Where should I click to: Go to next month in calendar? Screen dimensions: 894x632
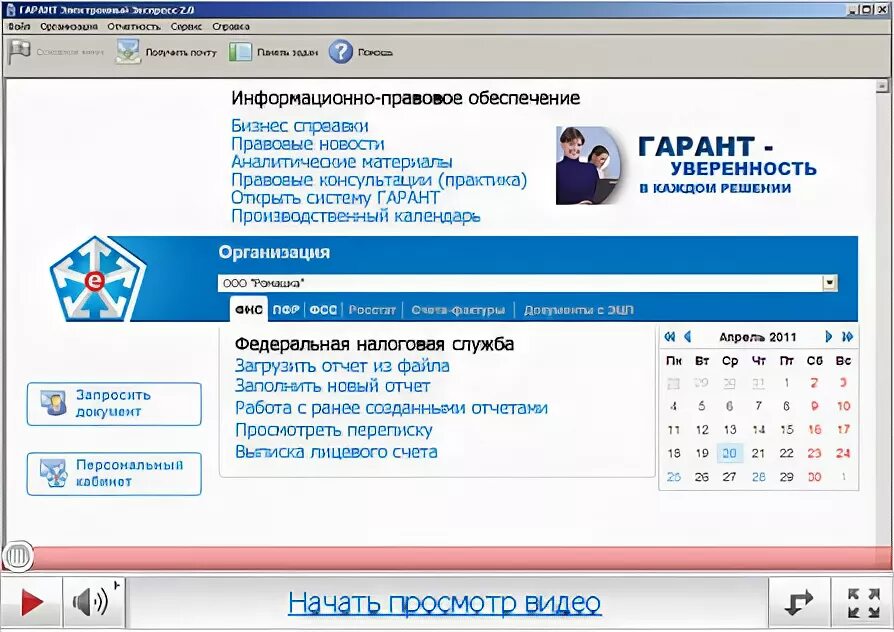828,337
